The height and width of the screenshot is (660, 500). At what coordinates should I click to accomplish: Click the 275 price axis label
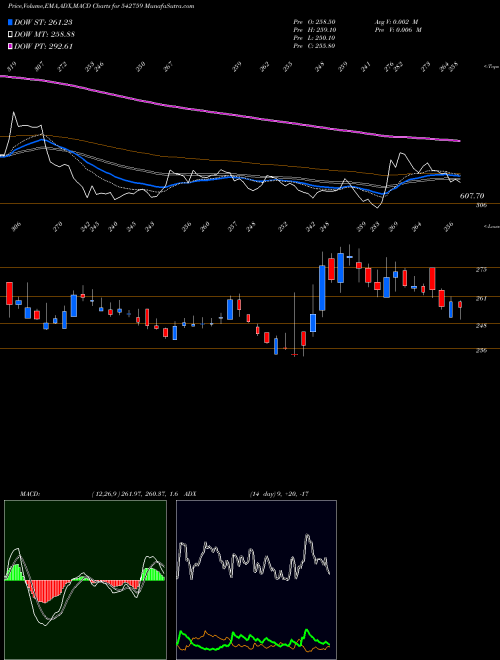(x=481, y=269)
